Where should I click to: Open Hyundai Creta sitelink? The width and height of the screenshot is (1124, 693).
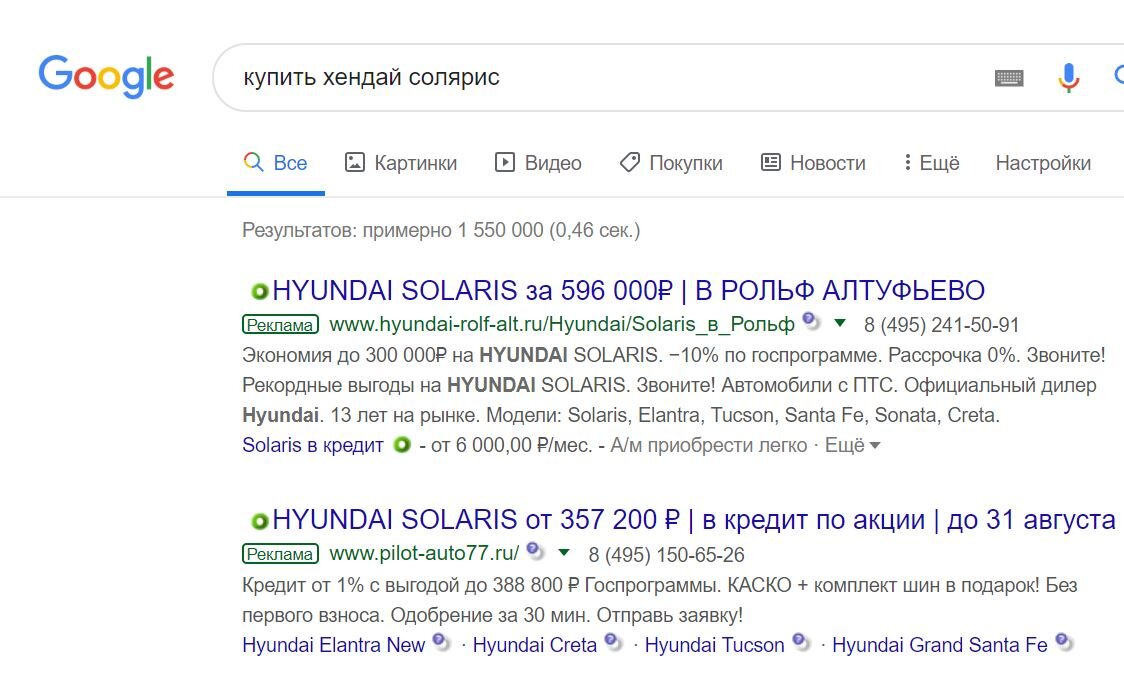[x=535, y=645]
